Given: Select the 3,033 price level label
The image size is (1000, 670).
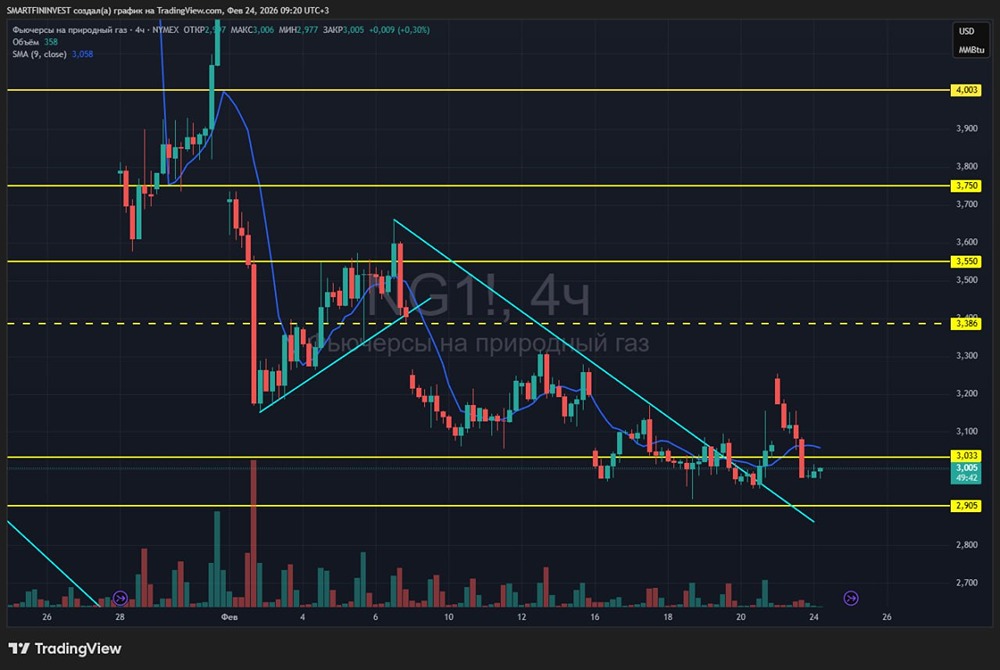Looking at the screenshot, I should click(966, 456).
